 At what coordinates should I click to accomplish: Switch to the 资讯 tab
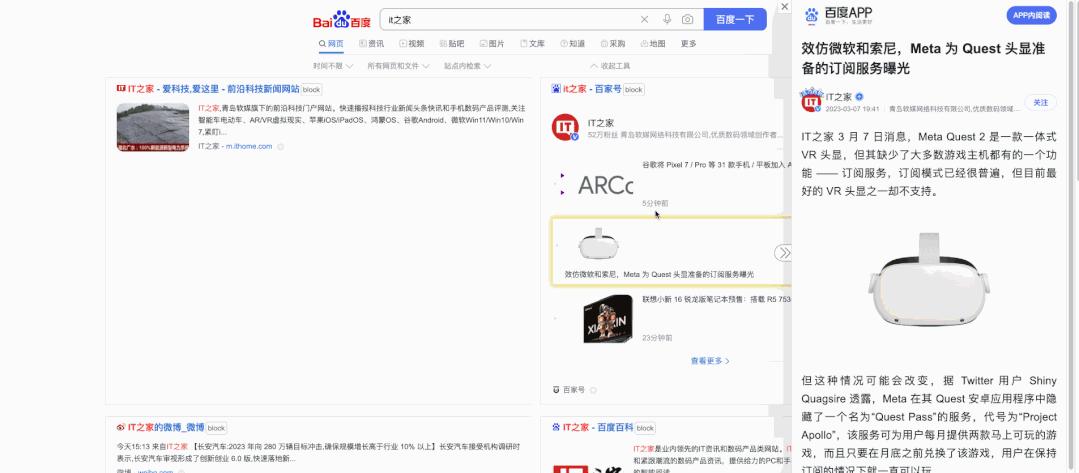(x=372, y=43)
